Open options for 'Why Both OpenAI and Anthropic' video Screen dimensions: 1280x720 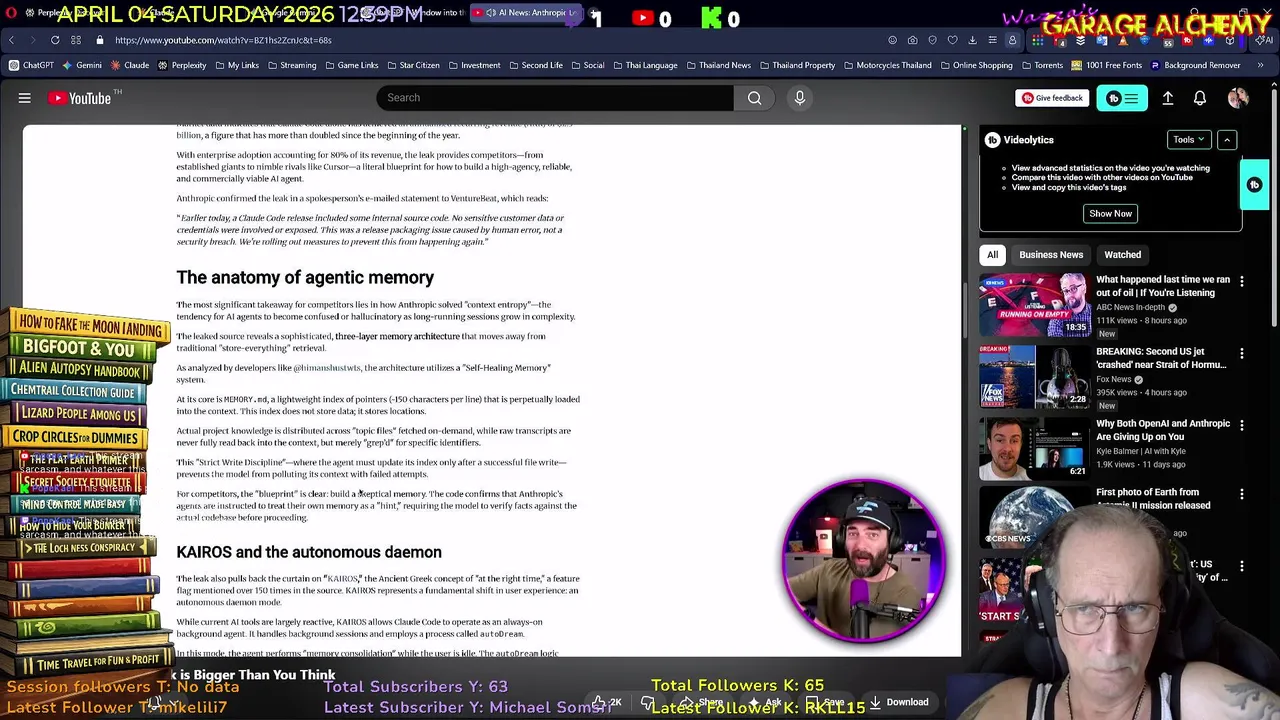tap(1242, 425)
